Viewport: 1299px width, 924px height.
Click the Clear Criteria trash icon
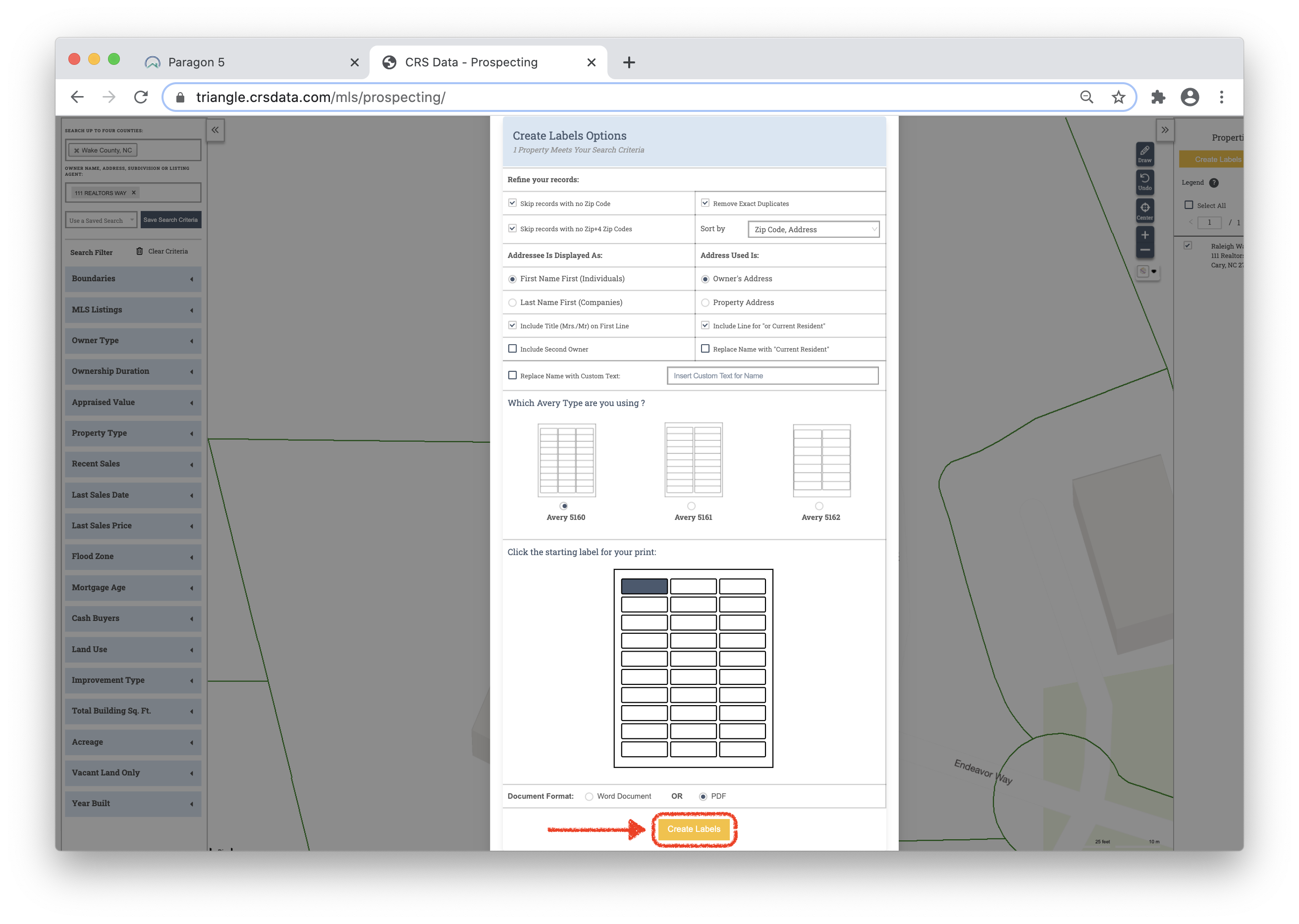[x=140, y=251]
